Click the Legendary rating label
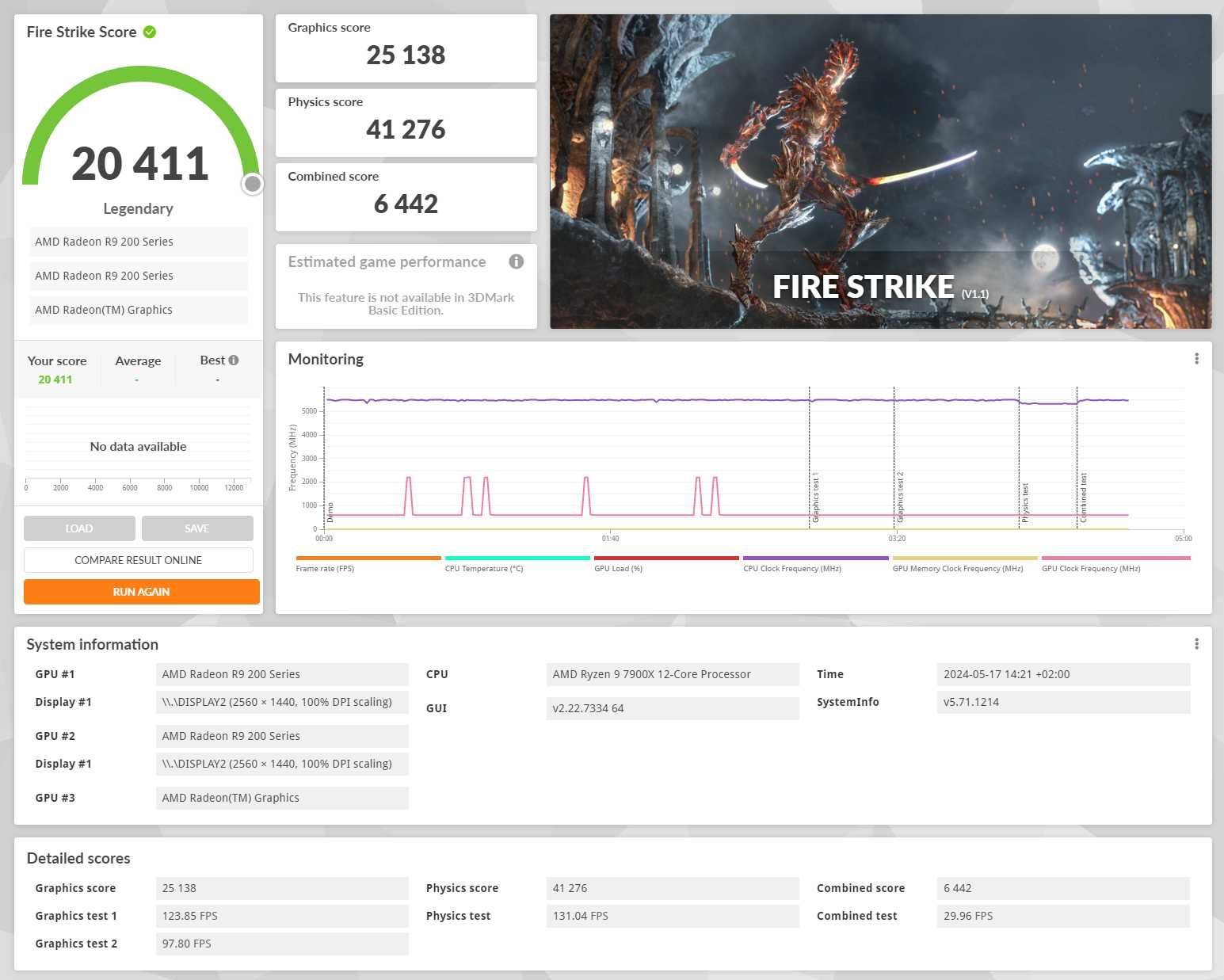Viewport: 1224px width, 980px height. pyautogui.click(x=138, y=208)
